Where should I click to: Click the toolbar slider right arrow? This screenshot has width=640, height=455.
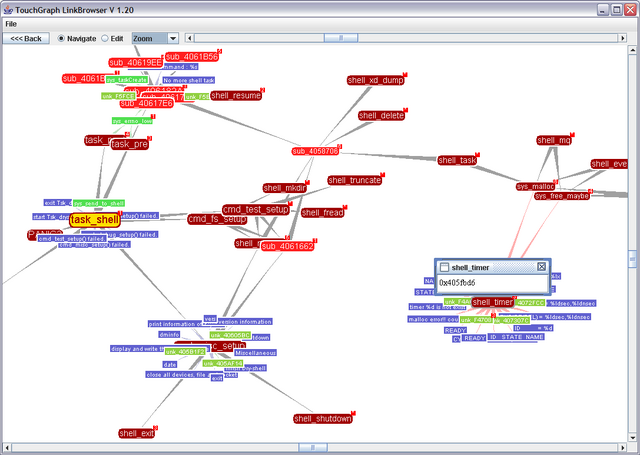pos(622,38)
